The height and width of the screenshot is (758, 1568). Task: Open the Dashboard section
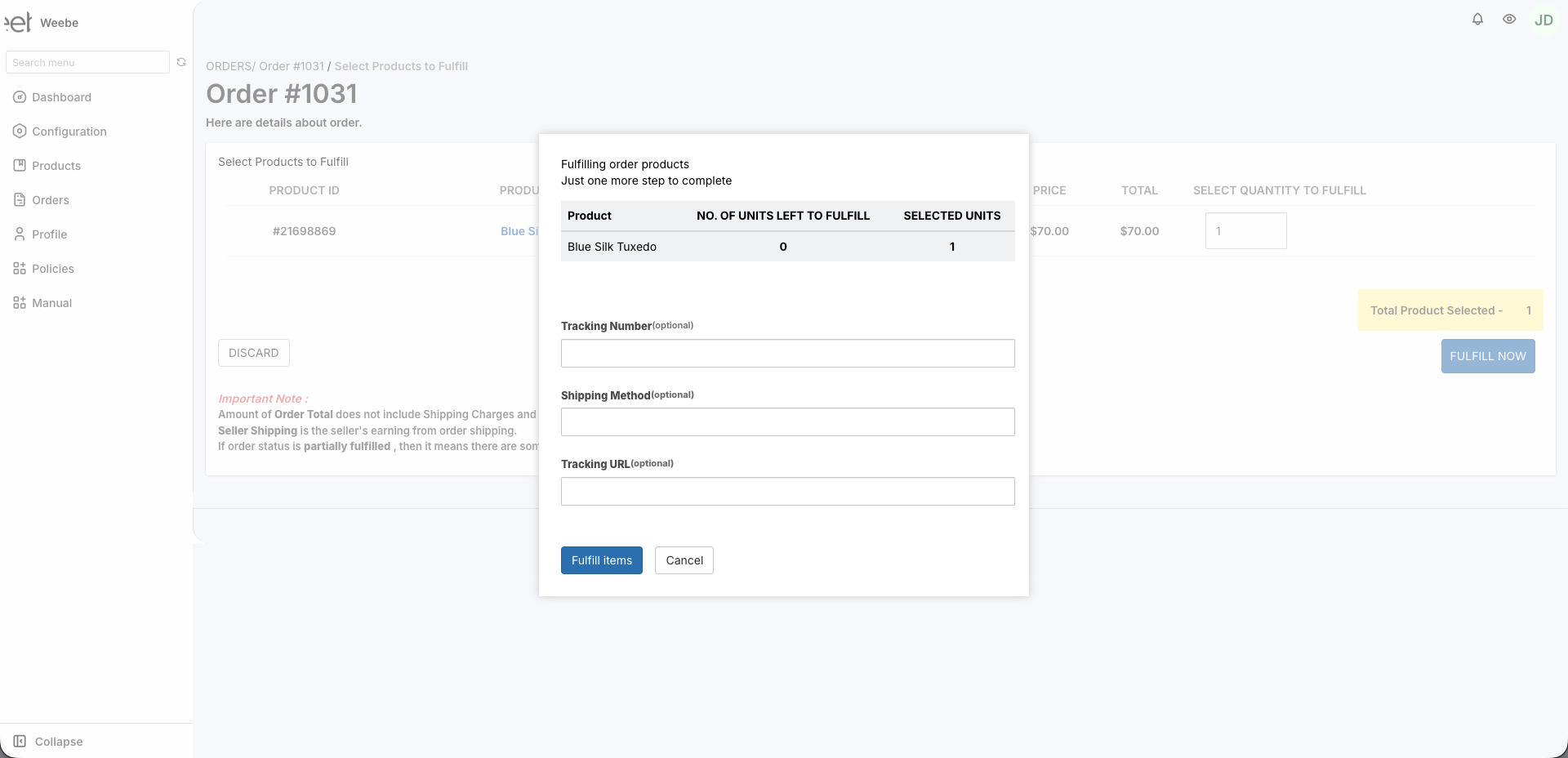(x=61, y=97)
